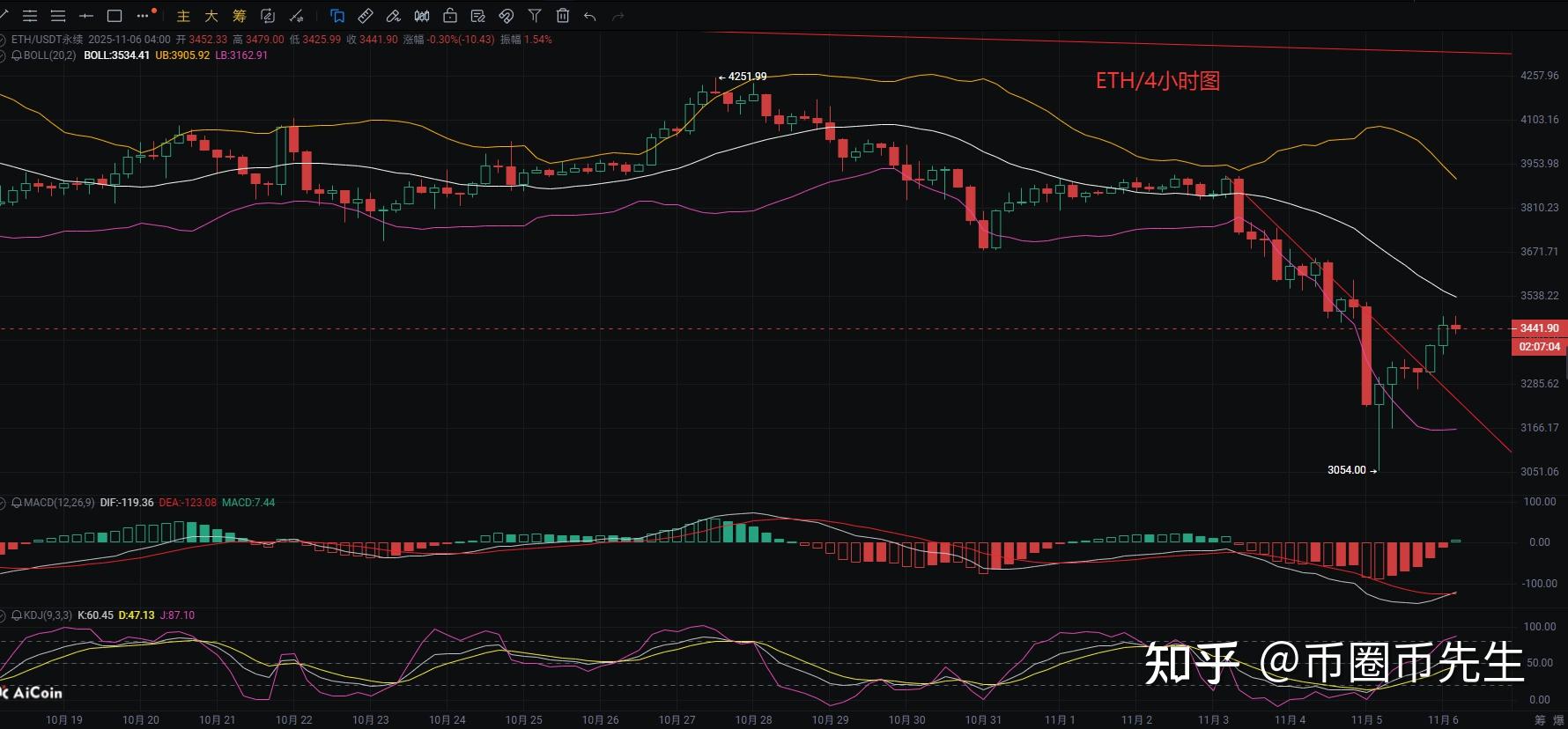Viewport: 1568px width, 729px height.
Task: Toggle the MACD indicator alert bell
Action: [x=17, y=503]
